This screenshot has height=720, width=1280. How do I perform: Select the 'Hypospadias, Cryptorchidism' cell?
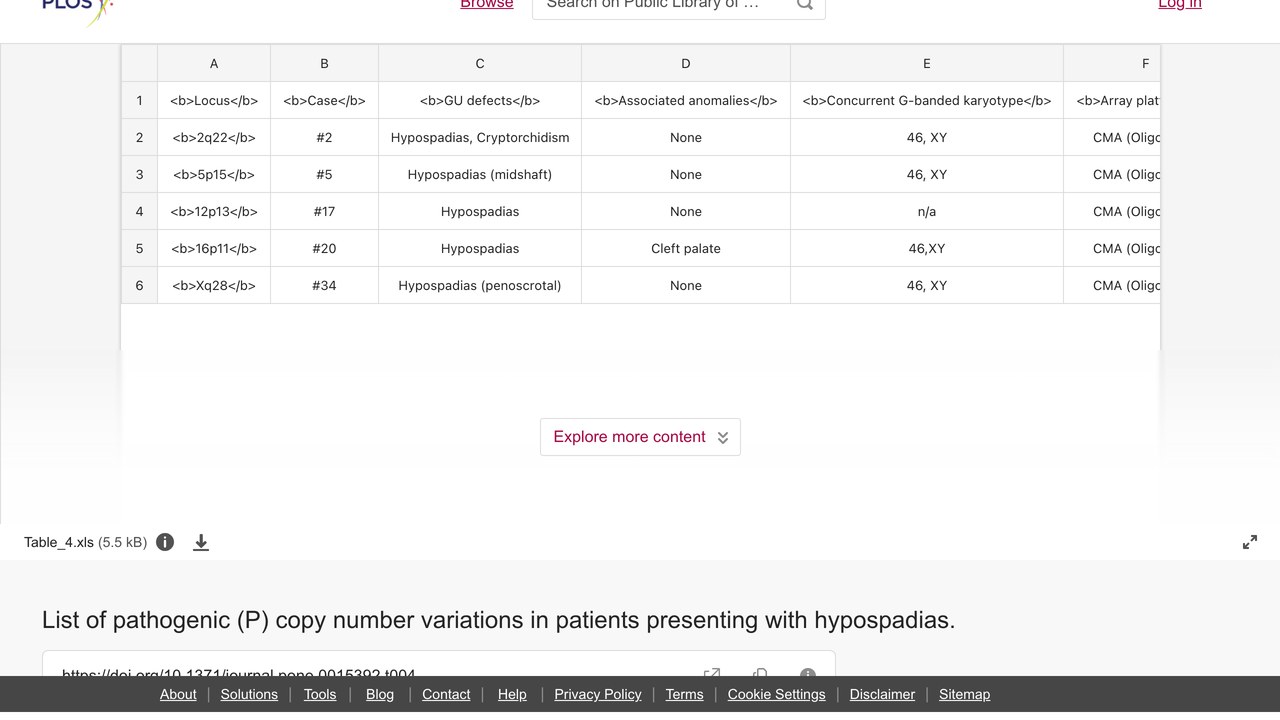[x=480, y=137]
